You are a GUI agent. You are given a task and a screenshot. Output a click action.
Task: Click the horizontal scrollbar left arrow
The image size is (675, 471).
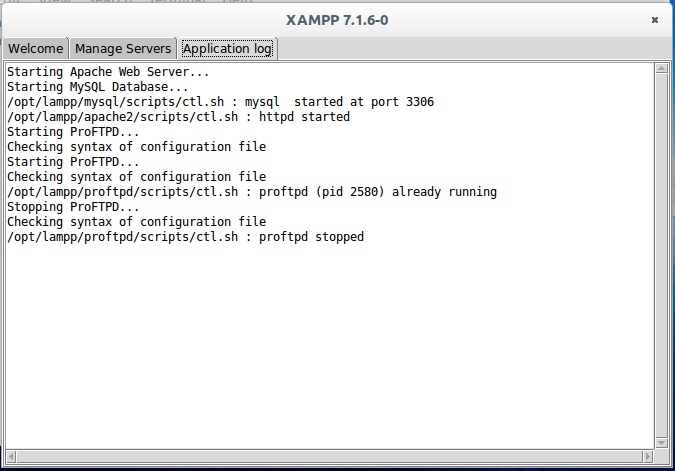(11, 456)
